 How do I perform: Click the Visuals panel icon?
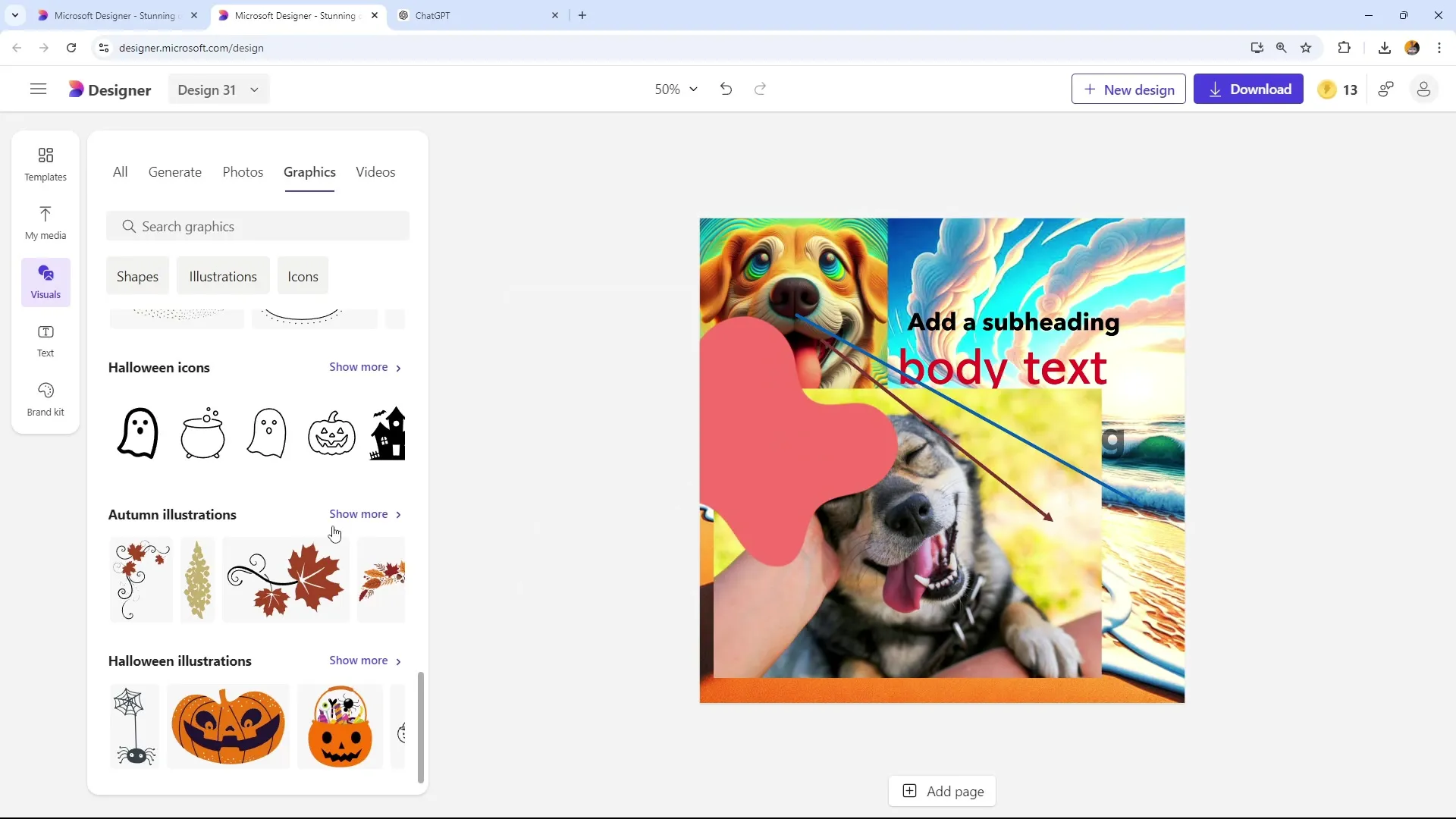pyautogui.click(x=46, y=280)
